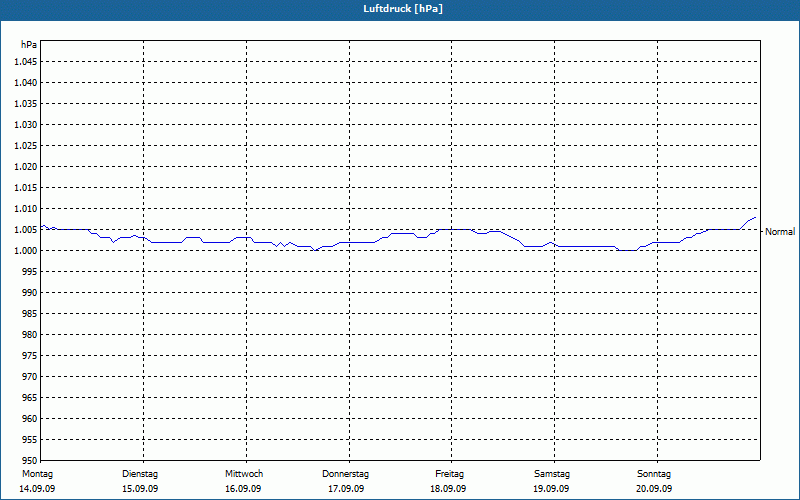Click the Sonntag day label

coord(654,474)
